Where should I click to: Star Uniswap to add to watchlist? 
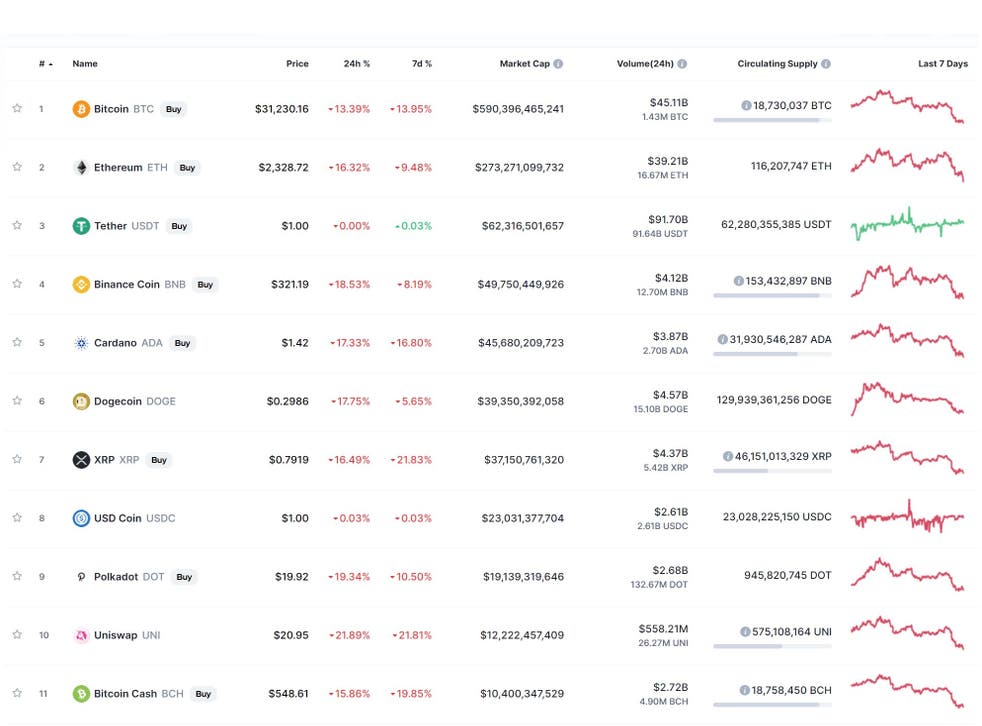click(17, 635)
